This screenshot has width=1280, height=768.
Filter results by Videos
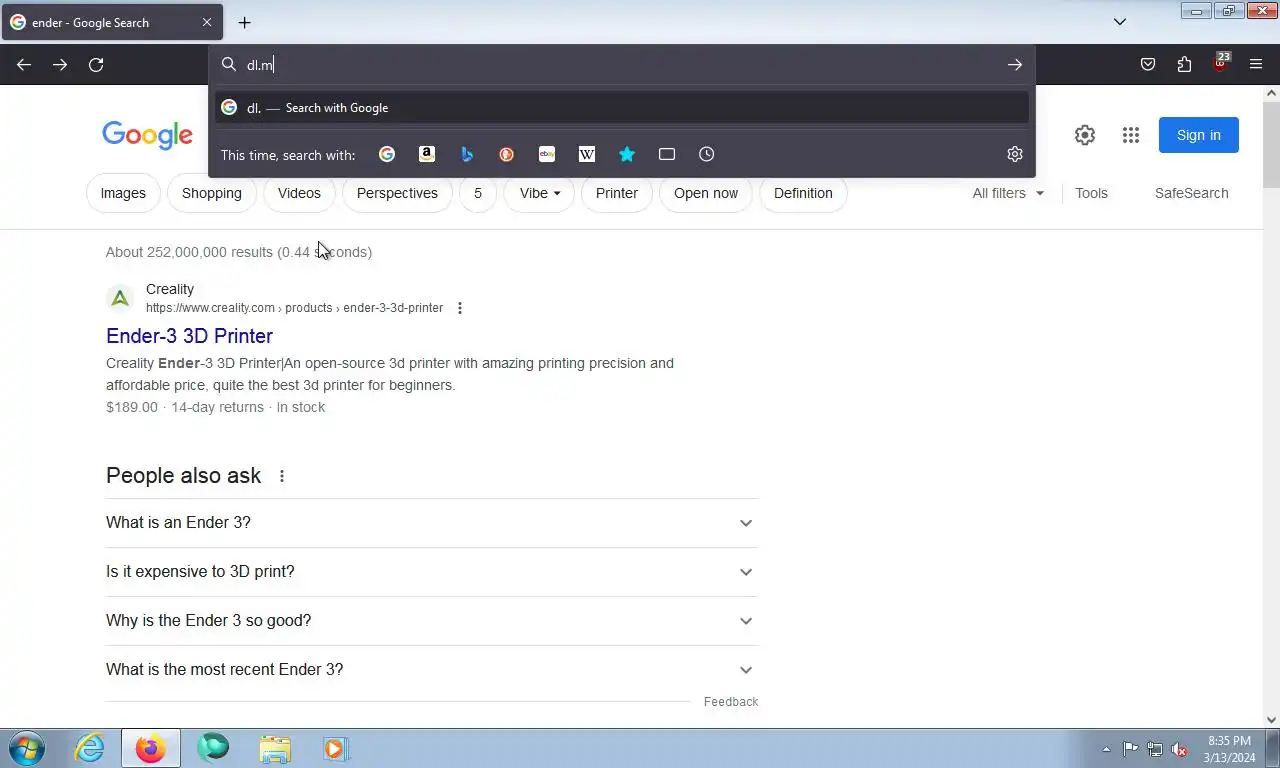click(299, 193)
